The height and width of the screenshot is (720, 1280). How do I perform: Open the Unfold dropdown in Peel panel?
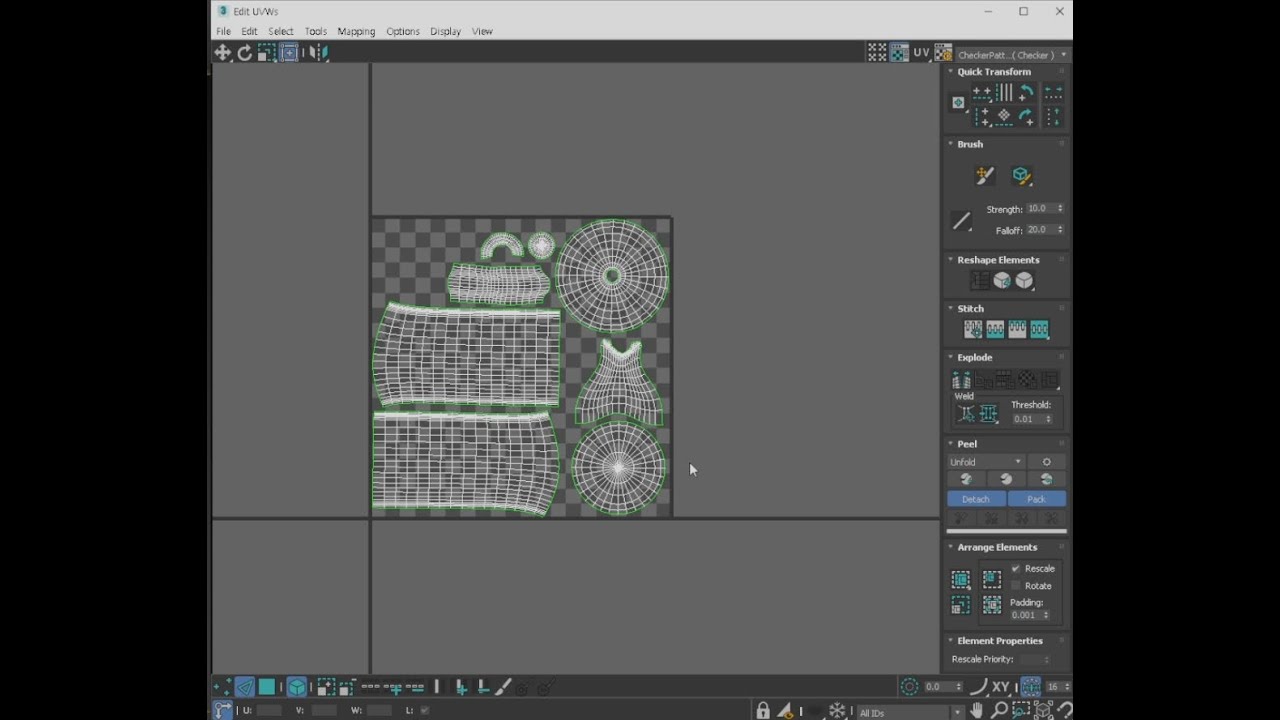click(x=986, y=462)
